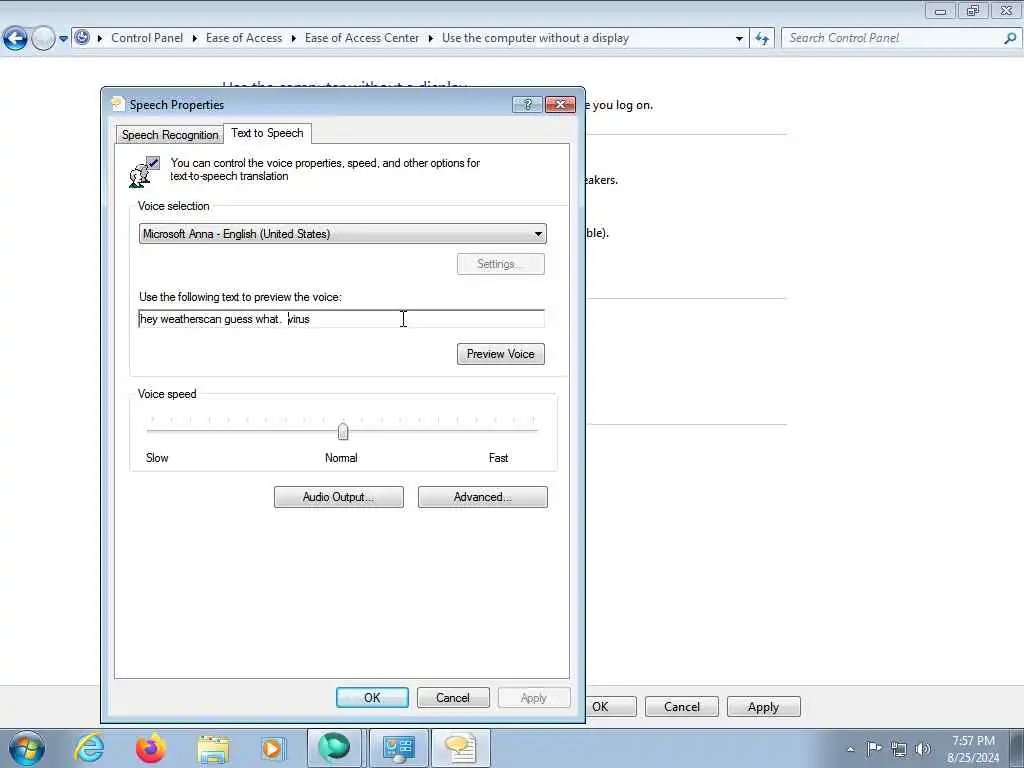Screen dimensions: 1024x768
Task: Click the Preview Voice button
Action: [500, 354]
